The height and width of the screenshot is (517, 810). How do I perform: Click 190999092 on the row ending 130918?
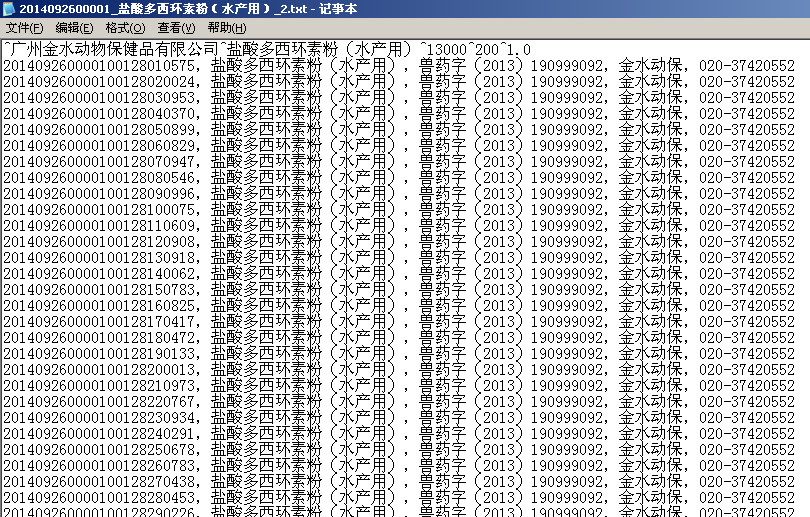point(567,257)
